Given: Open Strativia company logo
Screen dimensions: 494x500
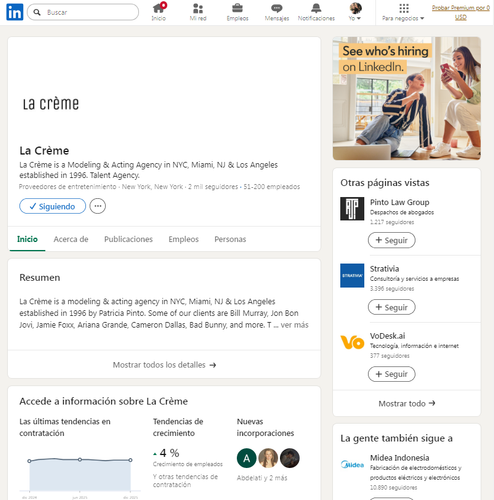Looking at the screenshot, I should (352, 275).
